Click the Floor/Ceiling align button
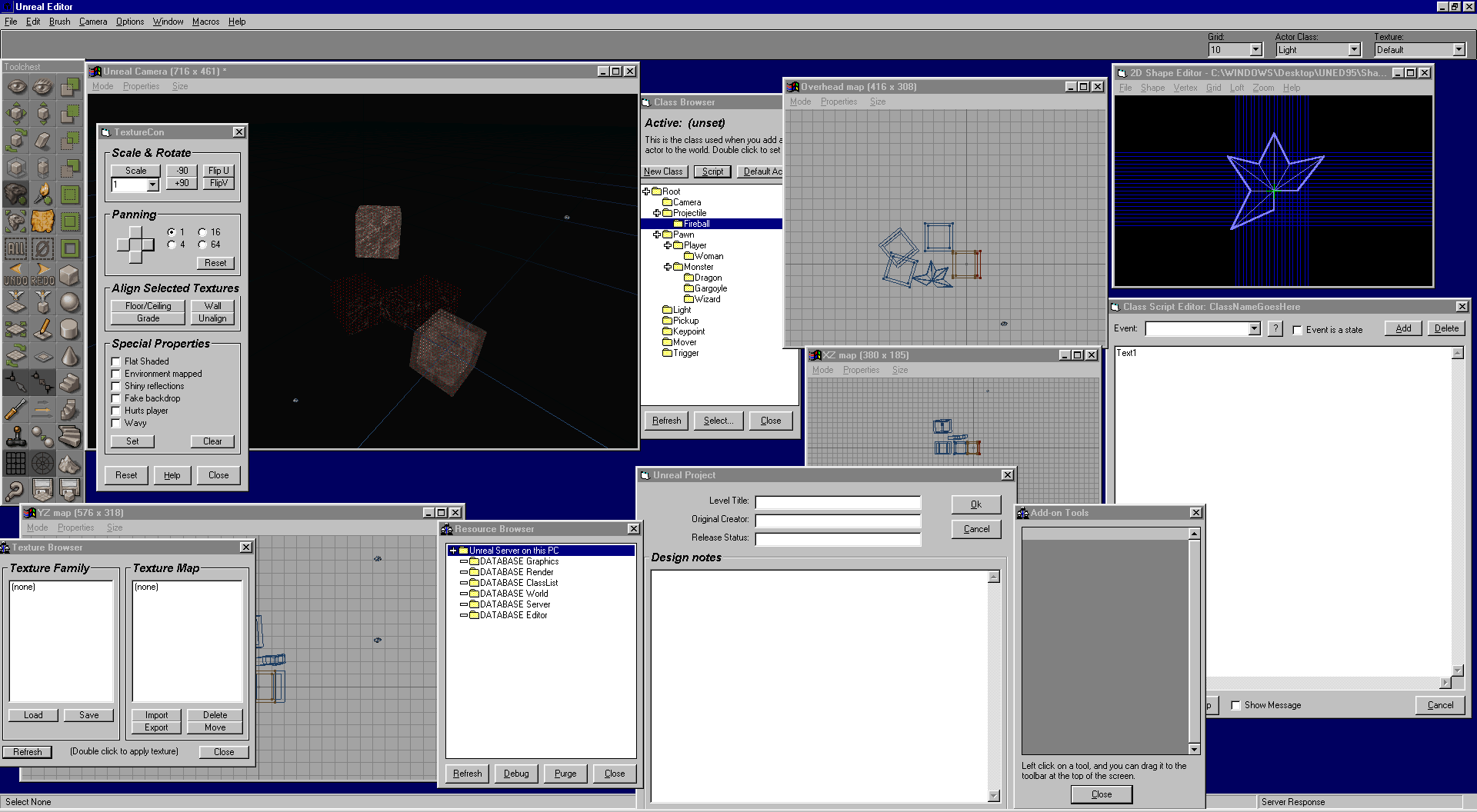The width and height of the screenshot is (1477, 812). tap(148, 306)
